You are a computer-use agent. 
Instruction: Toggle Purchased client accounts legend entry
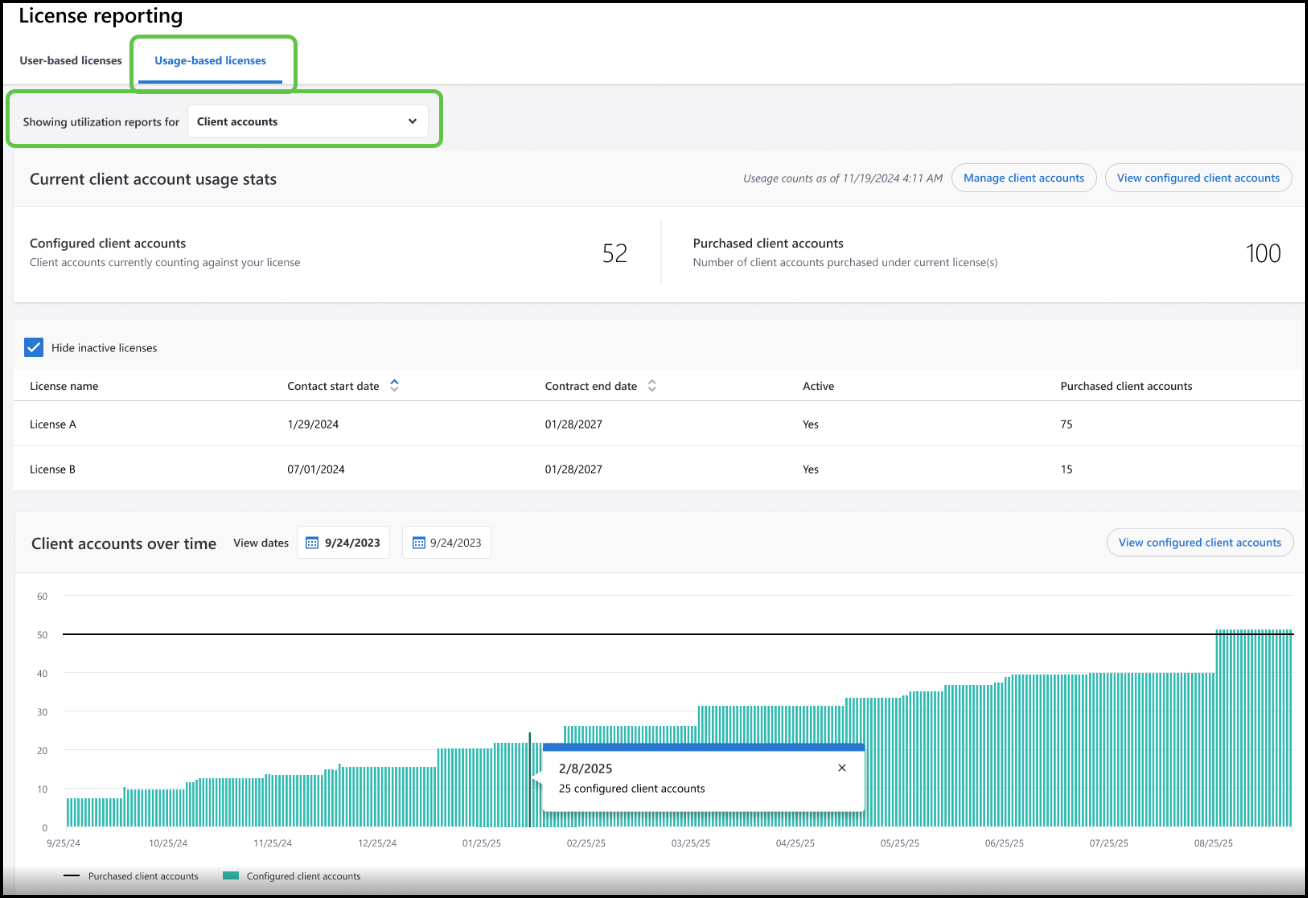(131, 876)
